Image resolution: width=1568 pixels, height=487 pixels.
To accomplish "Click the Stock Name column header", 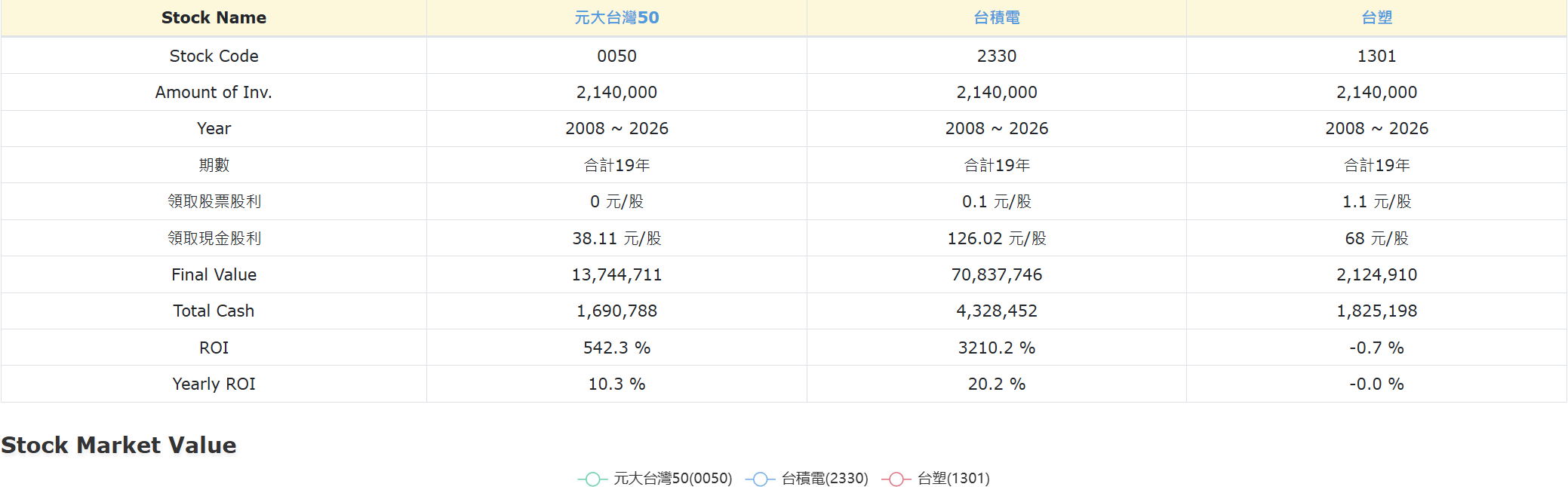I will point(214,17).
